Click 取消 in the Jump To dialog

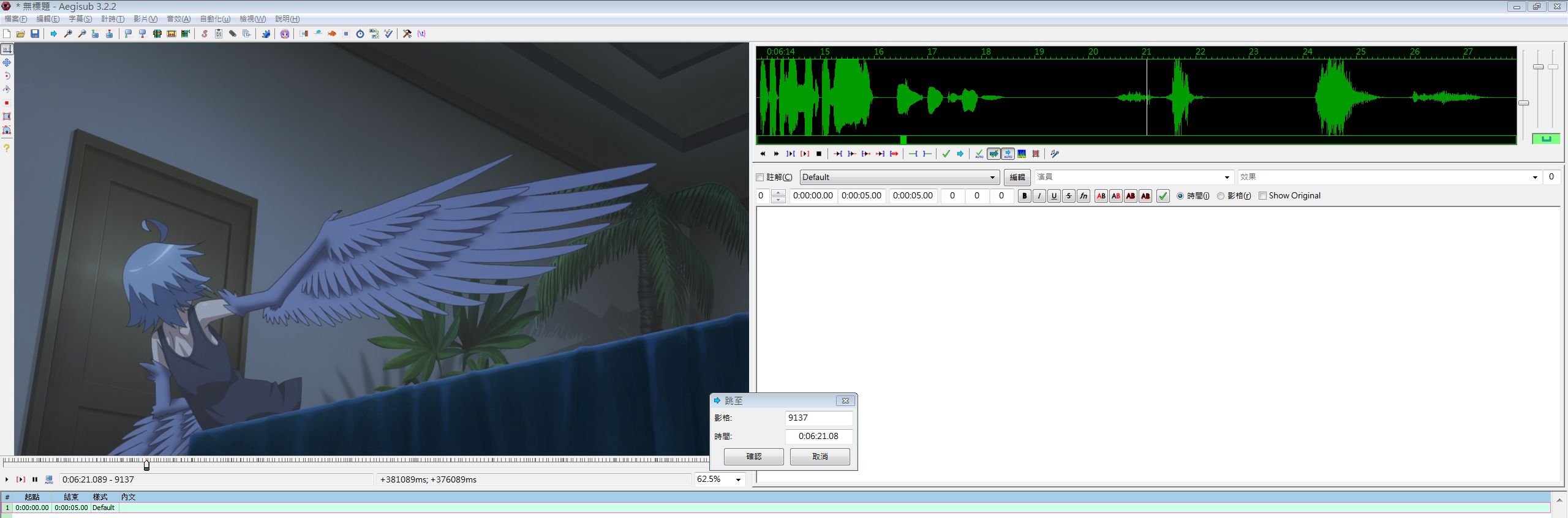pyautogui.click(x=820, y=457)
